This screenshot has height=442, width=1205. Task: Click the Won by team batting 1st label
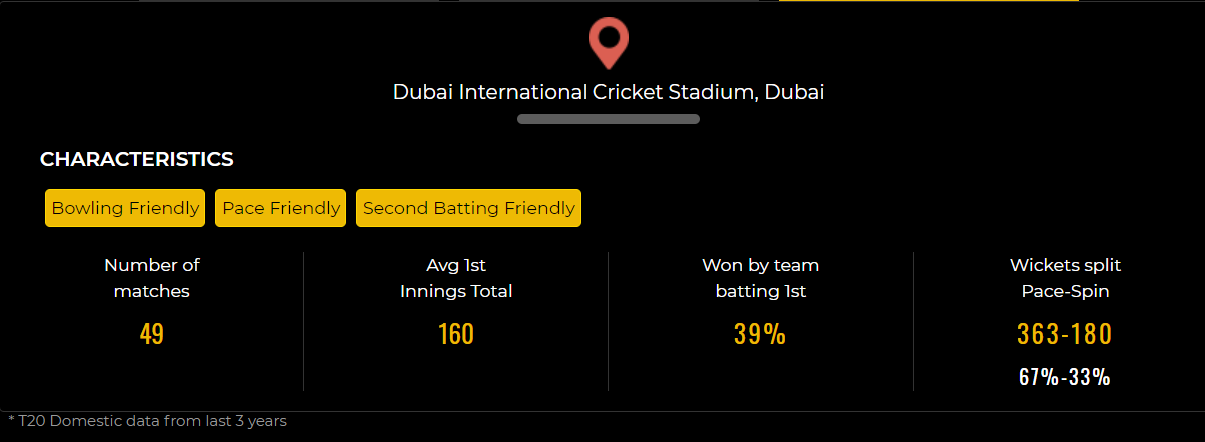point(760,278)
